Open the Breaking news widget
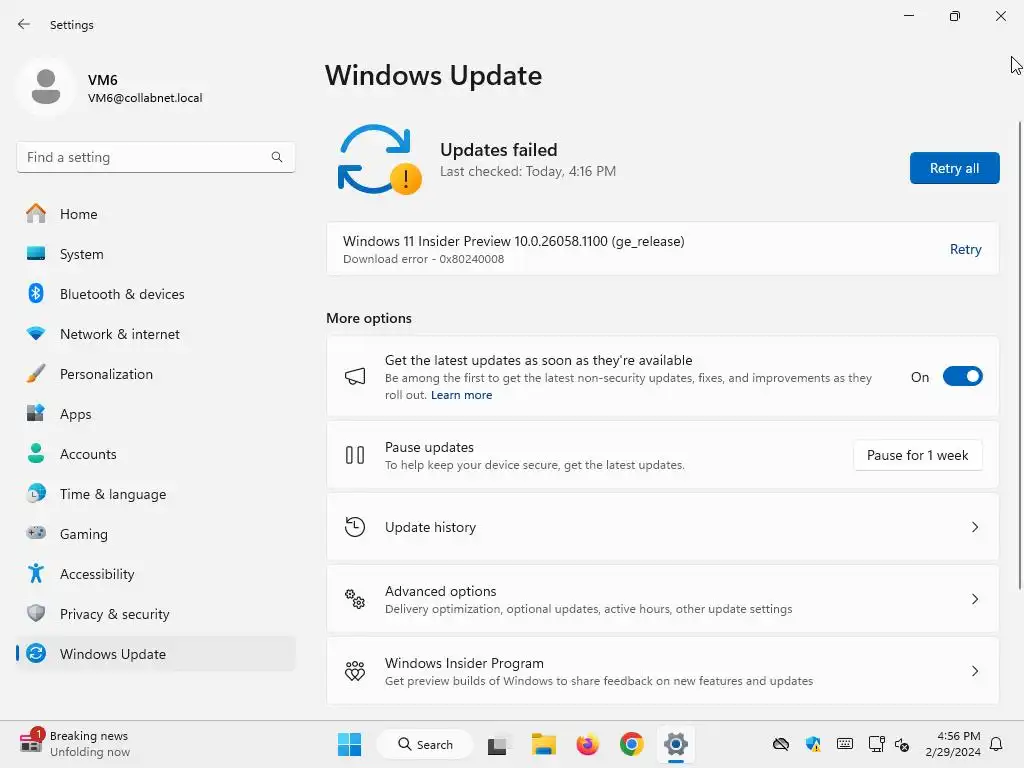Screen dimensions: 1024x768 [74, 744]
